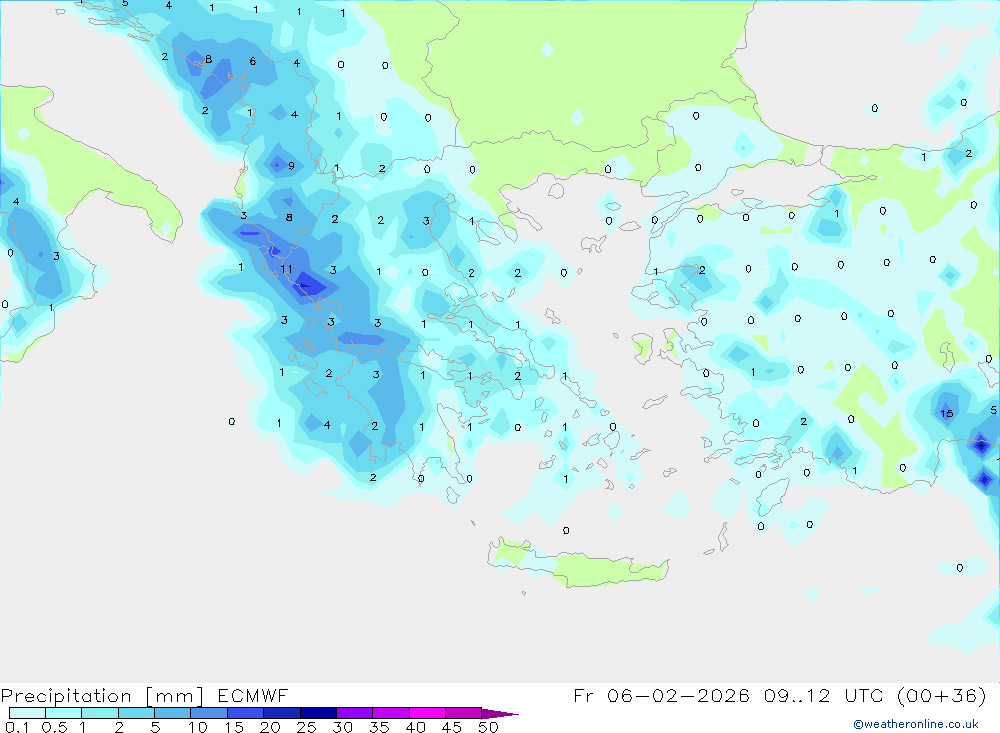Click the legend label '50'
Viewport: 1000px width, 733px height.
tap(489, 727)
